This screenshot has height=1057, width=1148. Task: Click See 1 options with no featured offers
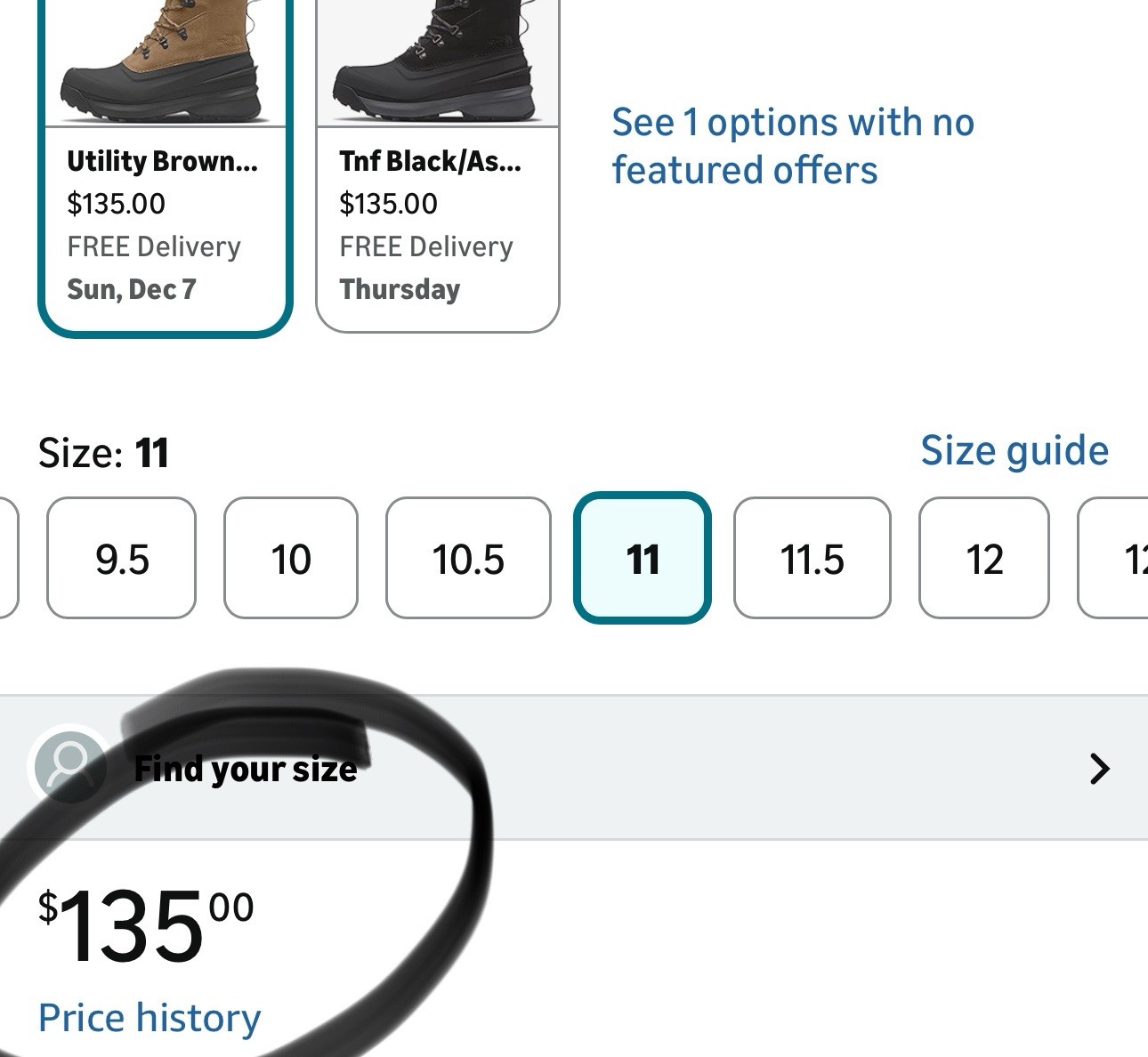[x=792, y=146]
